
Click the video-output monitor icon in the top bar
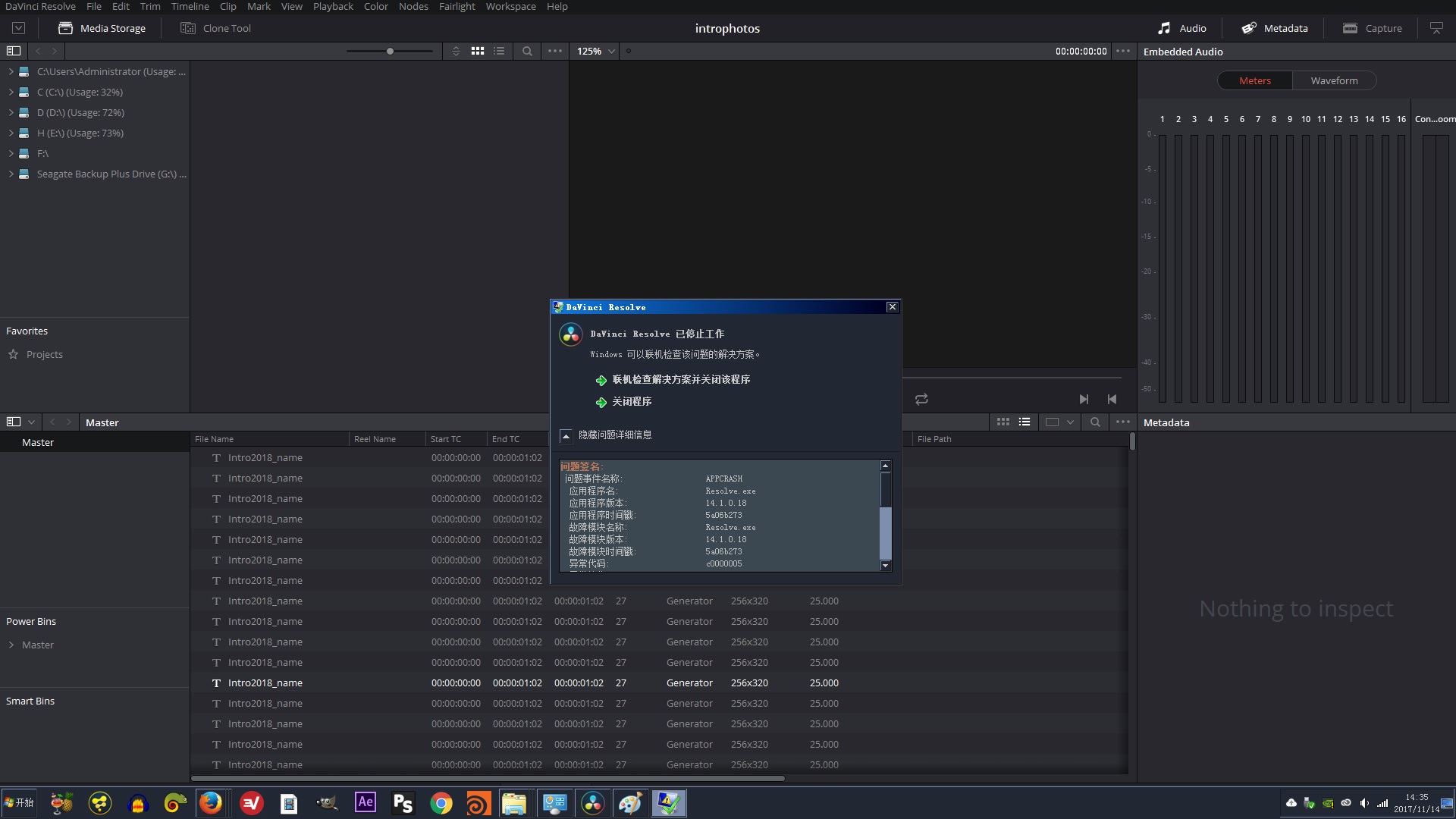click(1436, 28)
